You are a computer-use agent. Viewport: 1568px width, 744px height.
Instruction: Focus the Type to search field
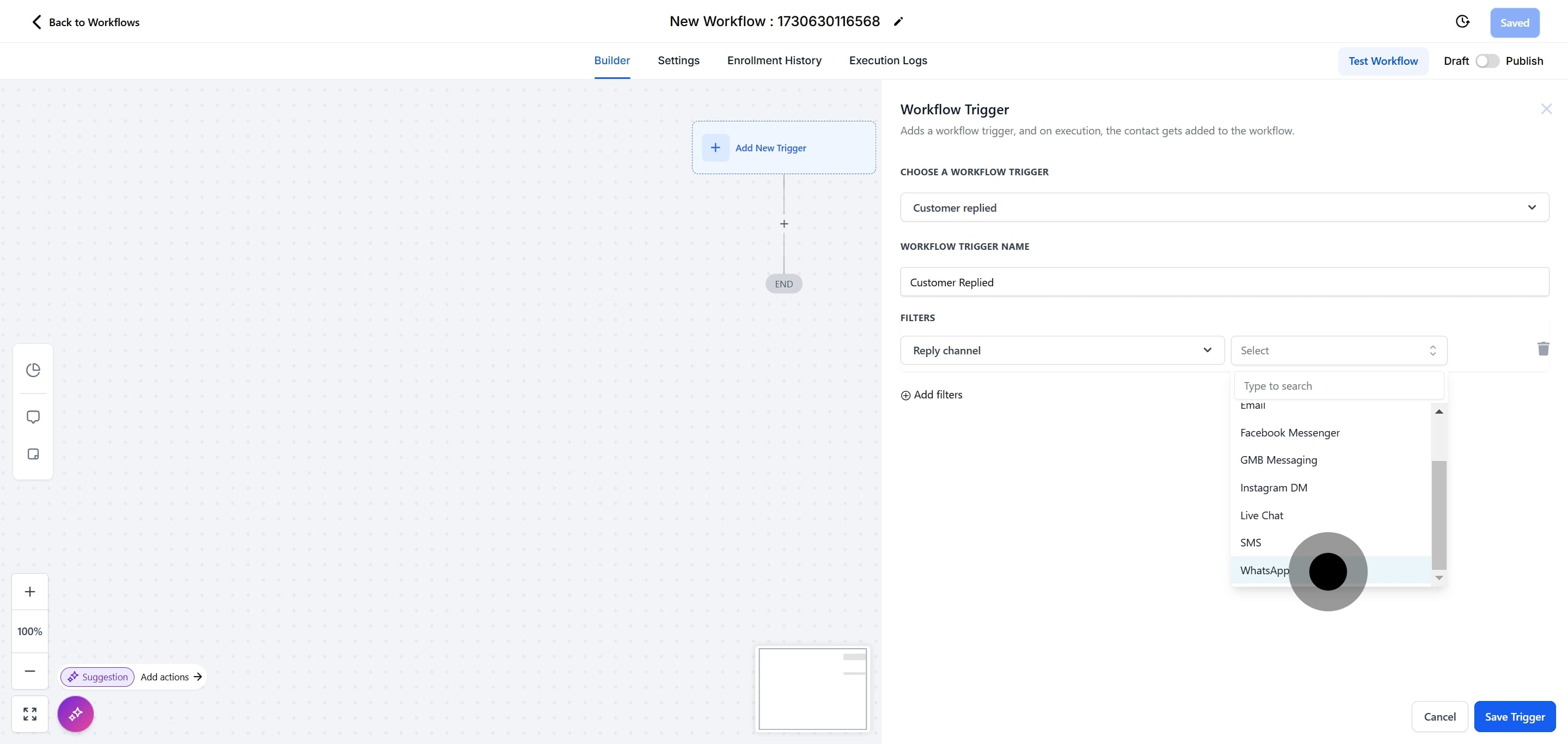[1338, 386]
